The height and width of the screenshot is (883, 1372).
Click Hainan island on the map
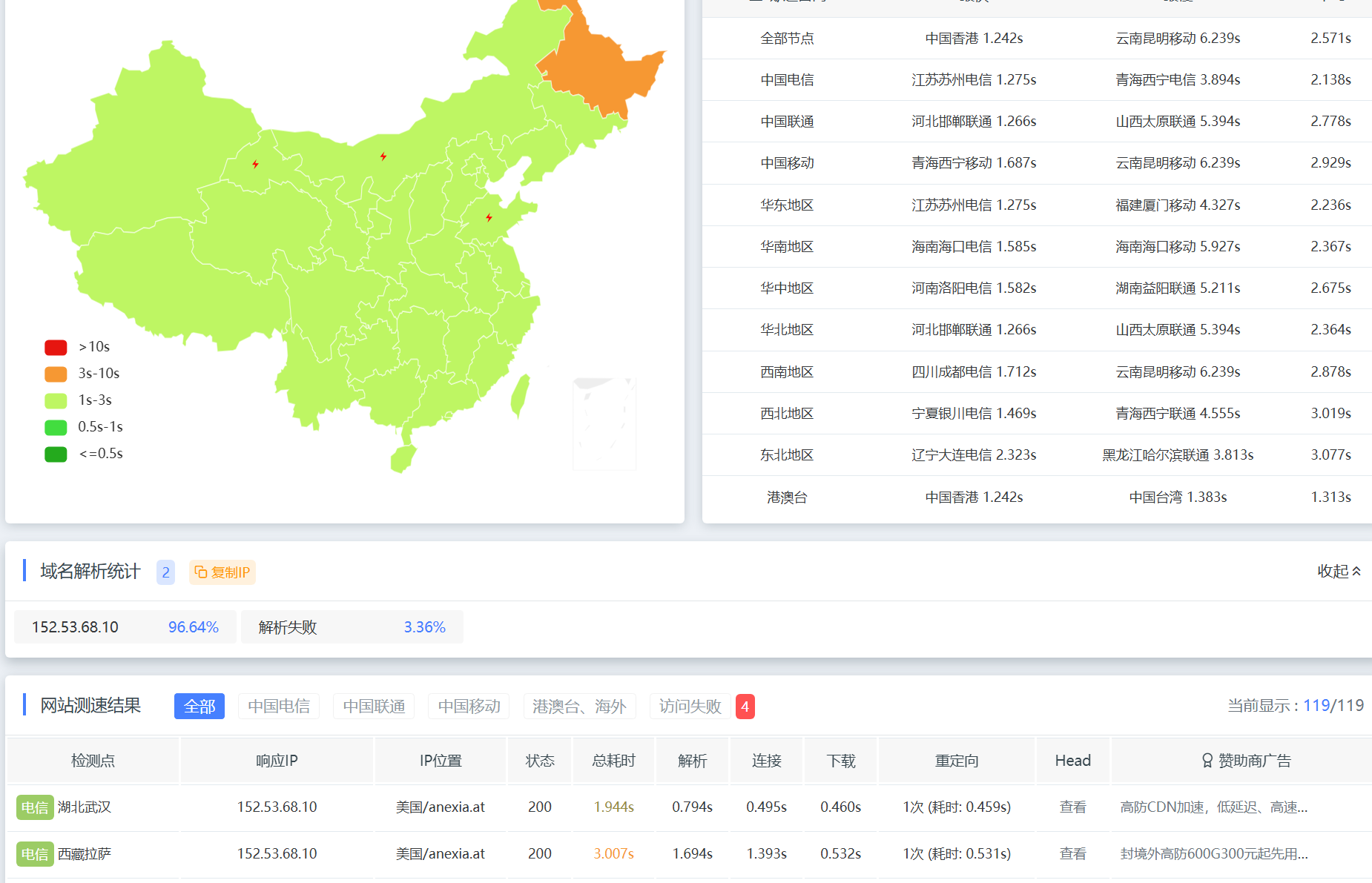(403, 459)
